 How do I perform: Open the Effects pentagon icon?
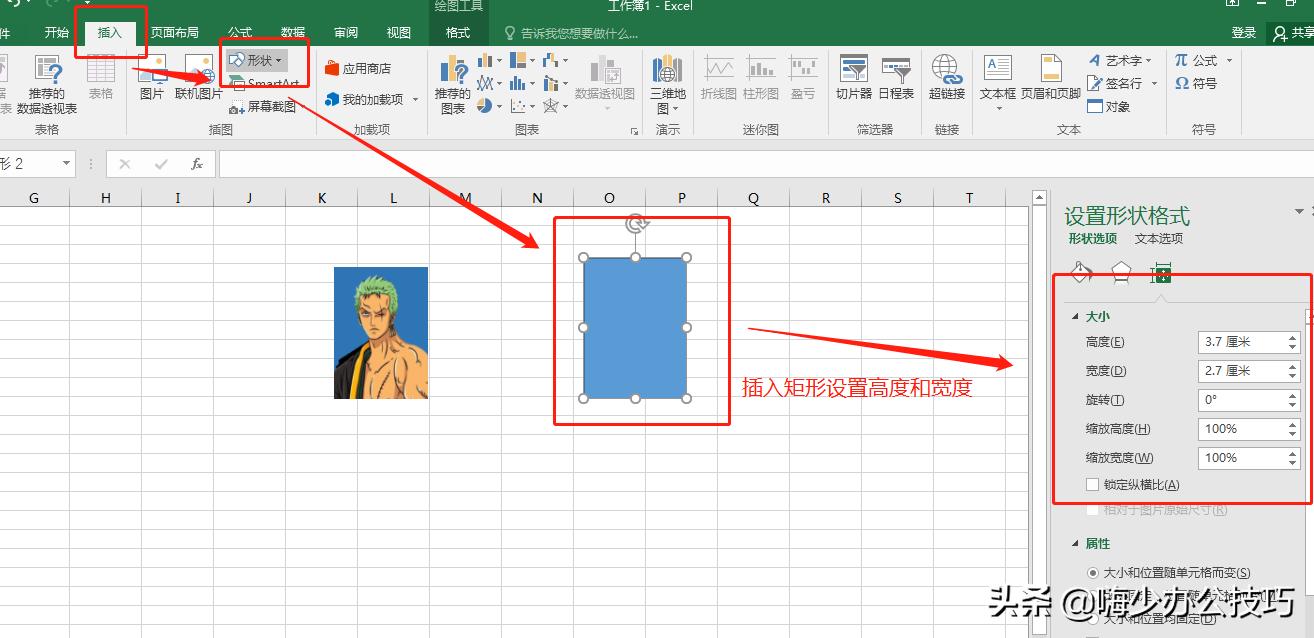point(1121,273)
